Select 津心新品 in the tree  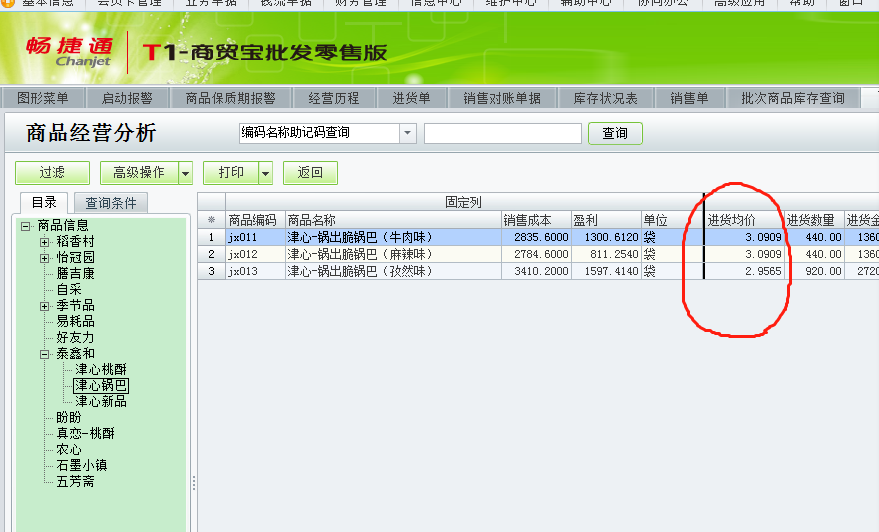click(101, 401)
